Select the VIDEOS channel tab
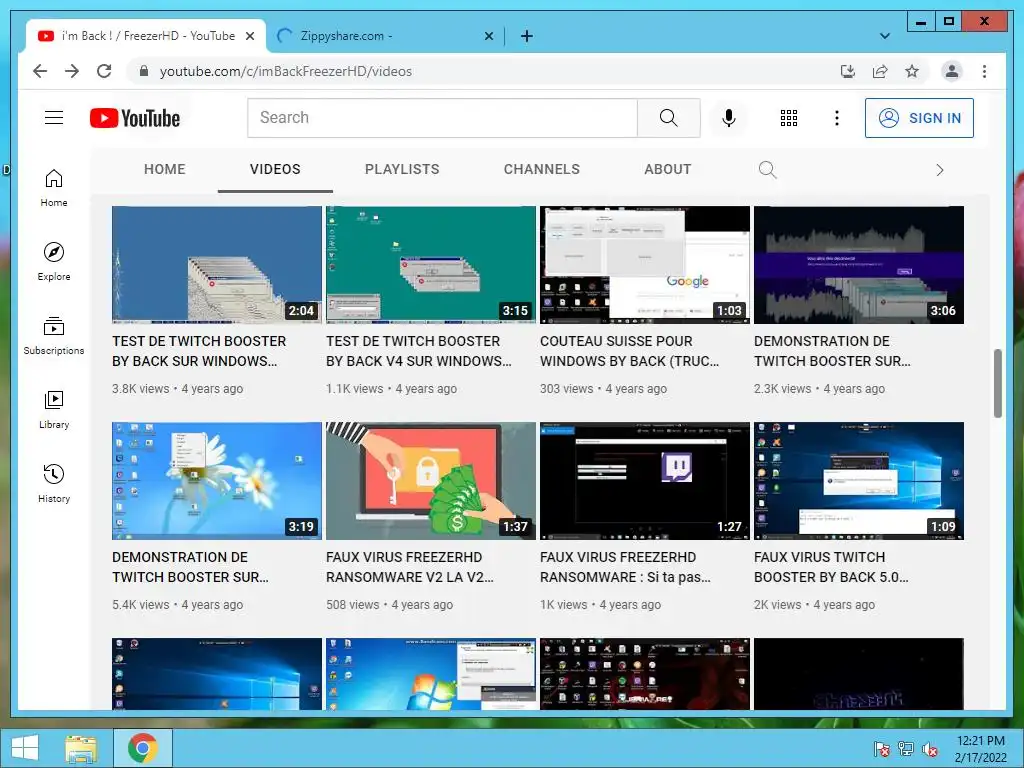This screenshot has width=1024, height=768. [x=275, y=169]
